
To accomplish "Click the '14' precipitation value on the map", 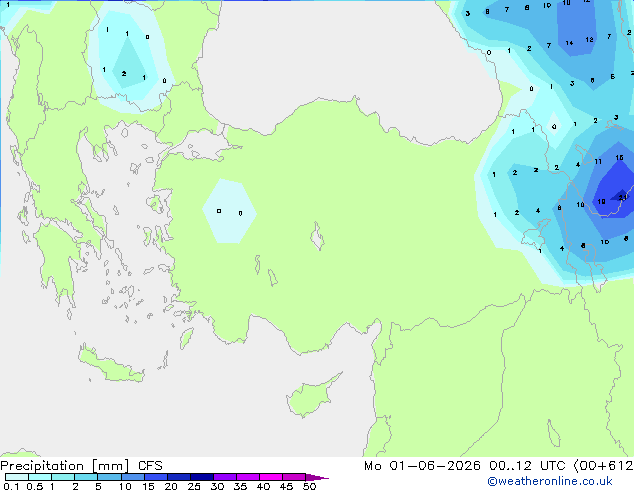I will 569,43.
